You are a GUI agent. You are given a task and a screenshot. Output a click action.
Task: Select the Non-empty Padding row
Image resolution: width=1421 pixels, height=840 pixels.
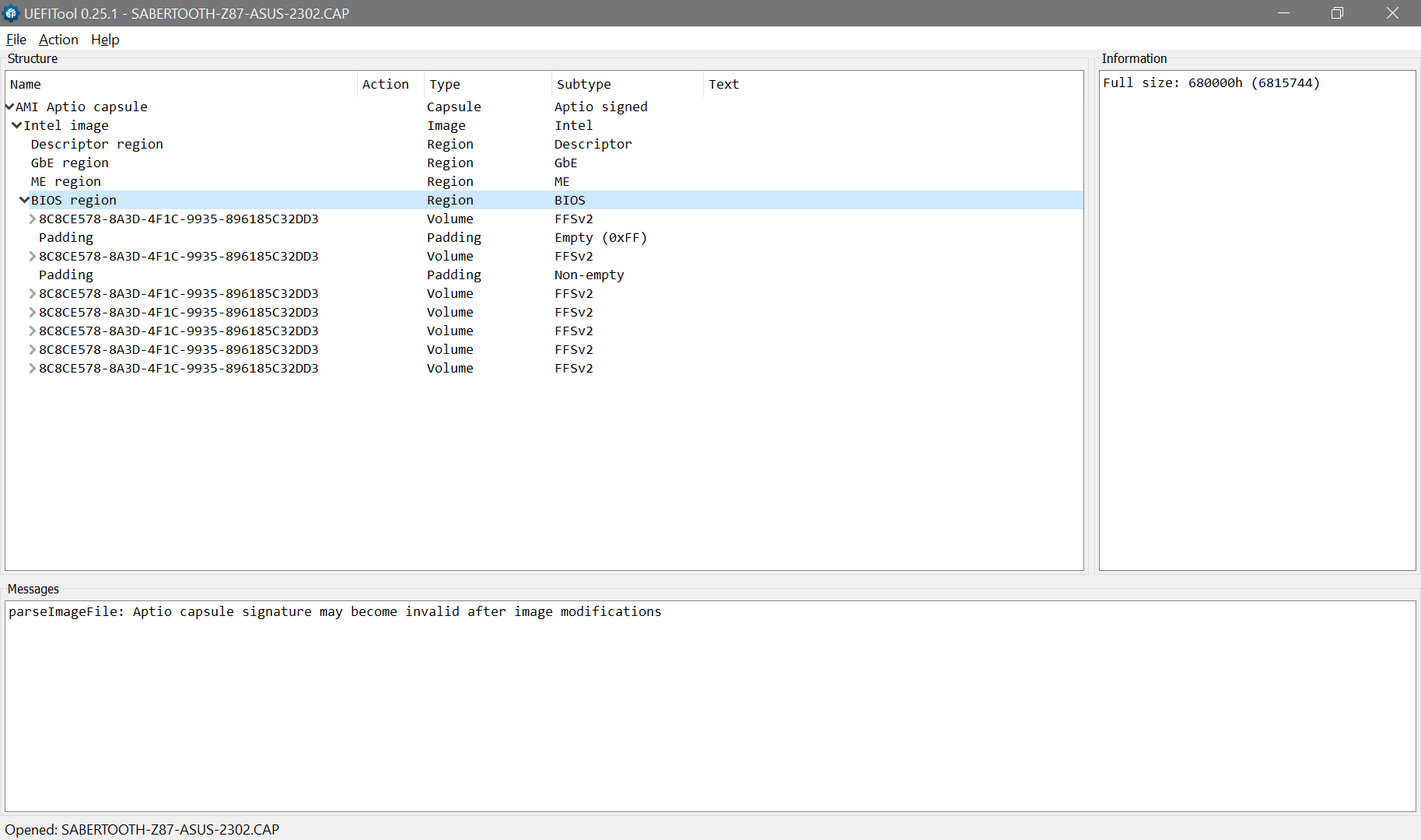click(x=544, y=275)
